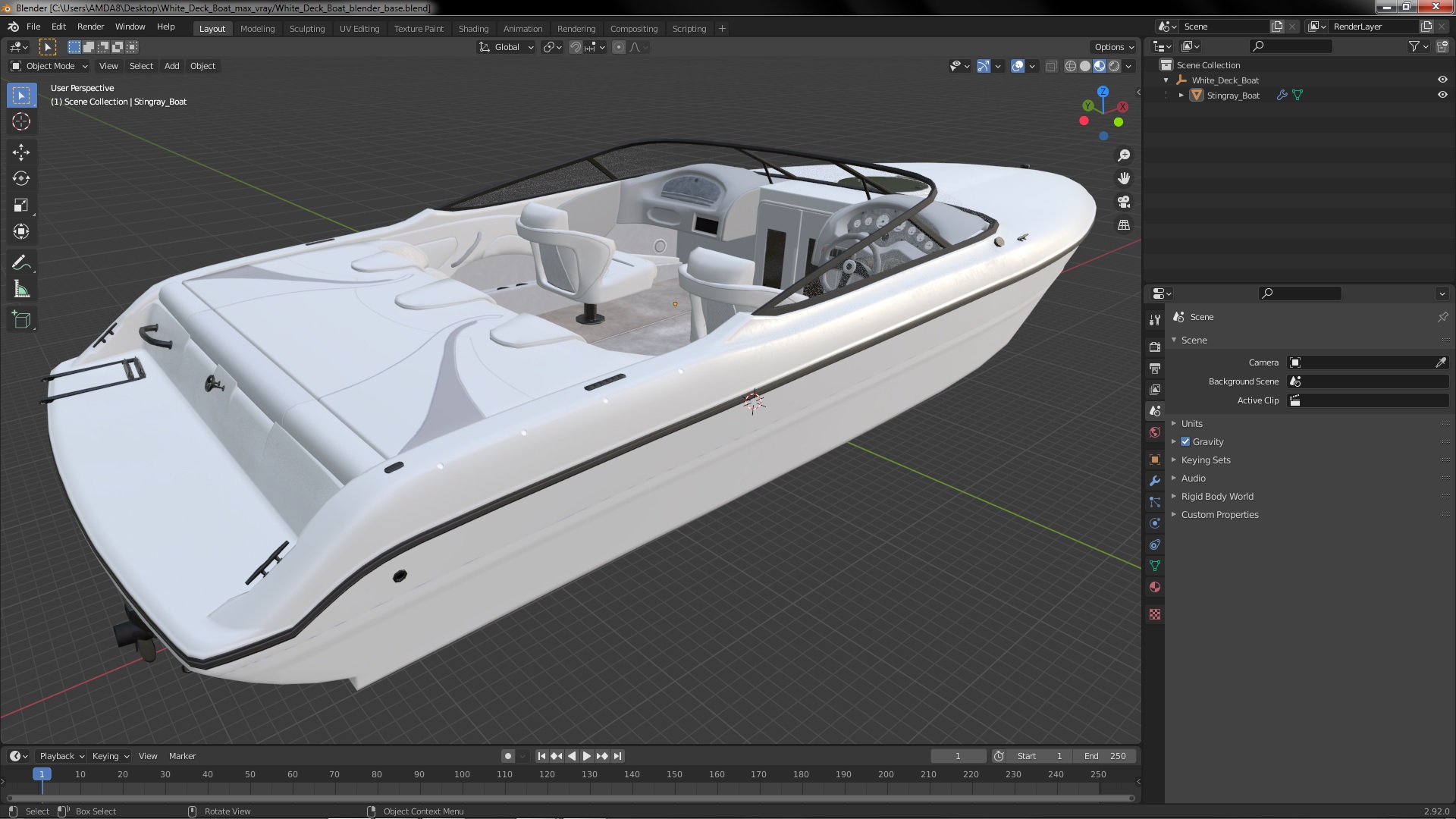
Task: Open viewport Options dropdown
Action: point(1114,47)
